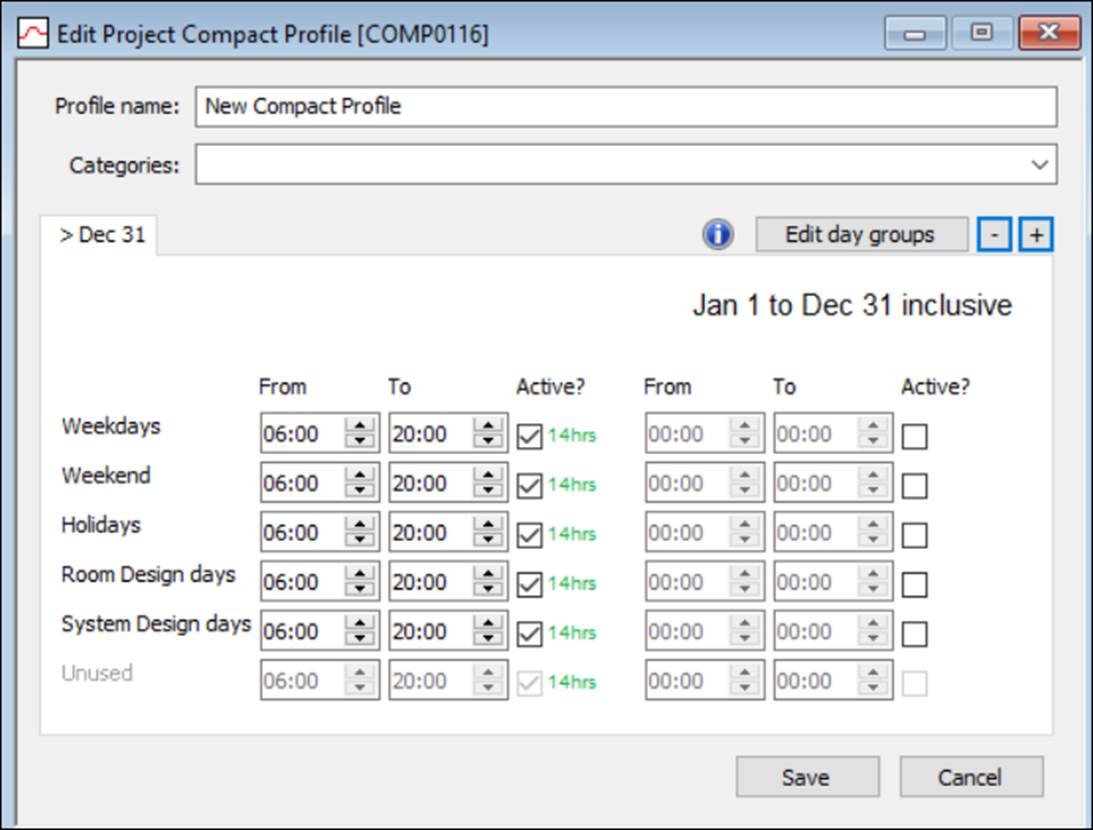Screen dimensions: 1093x830
Task: Decrease Weekdays first To time
Action: coord(488,440)
